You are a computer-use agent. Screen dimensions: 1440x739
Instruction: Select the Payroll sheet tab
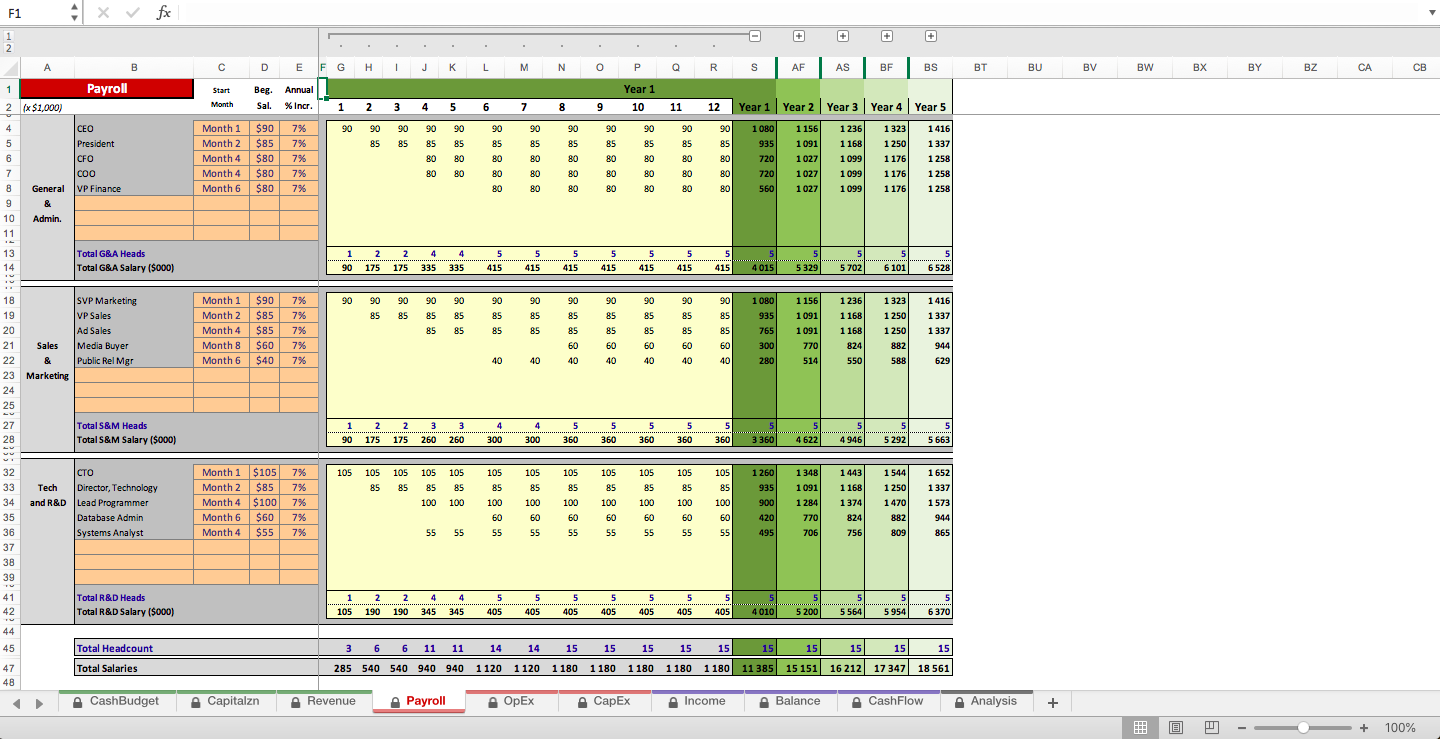(x=419, y=701)
